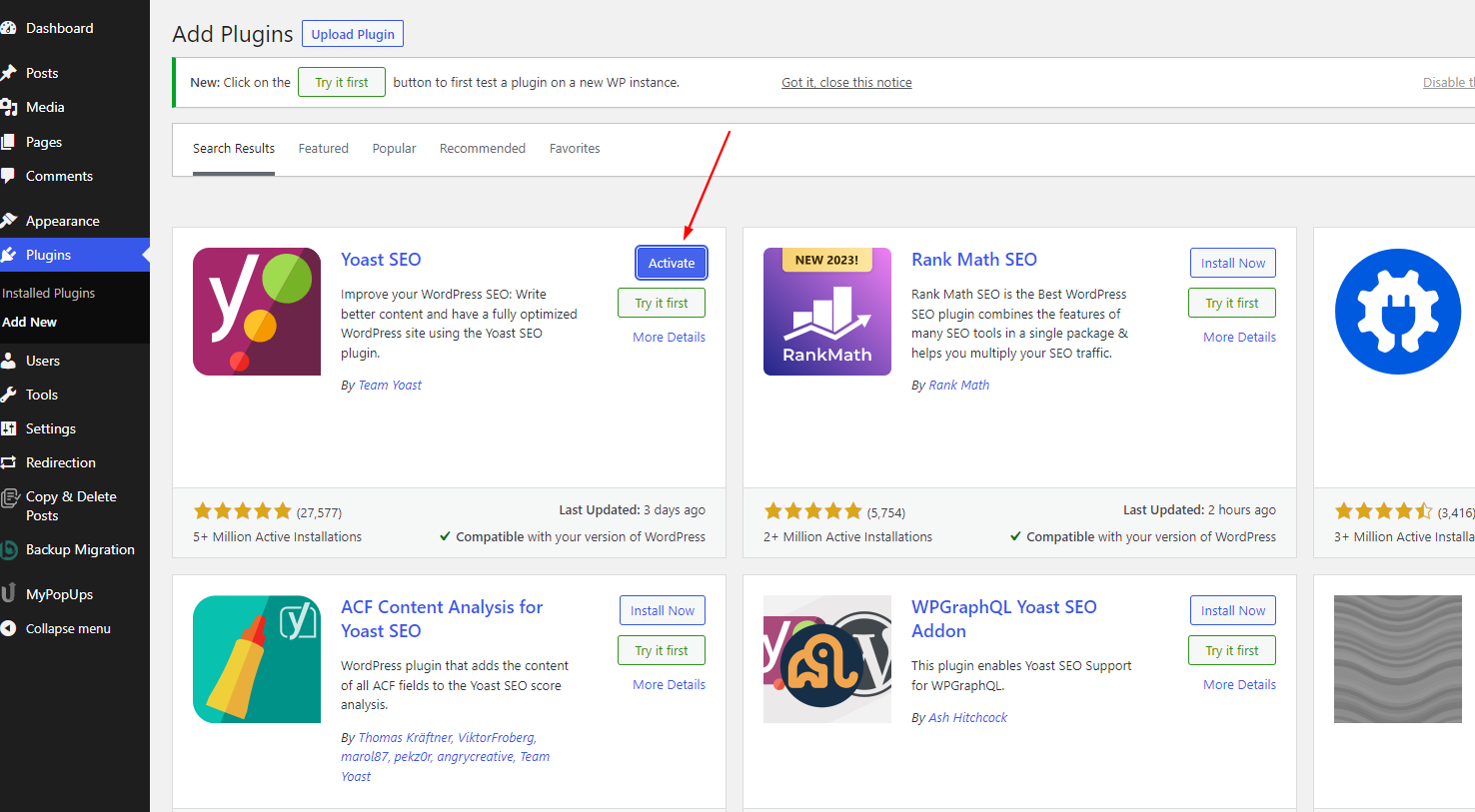
Task: Click the Media library icon
Action: tap(8, 107)
